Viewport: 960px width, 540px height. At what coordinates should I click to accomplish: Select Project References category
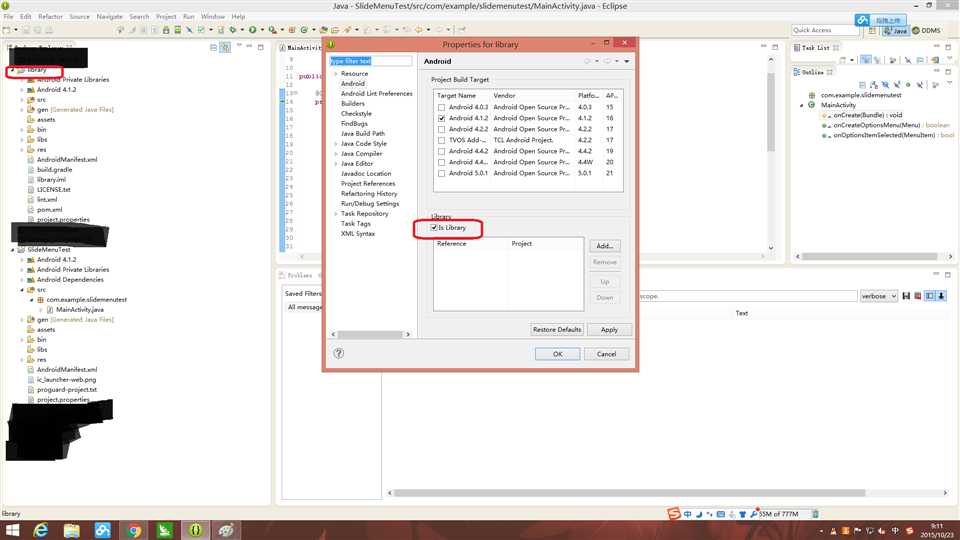pos(368,184)
